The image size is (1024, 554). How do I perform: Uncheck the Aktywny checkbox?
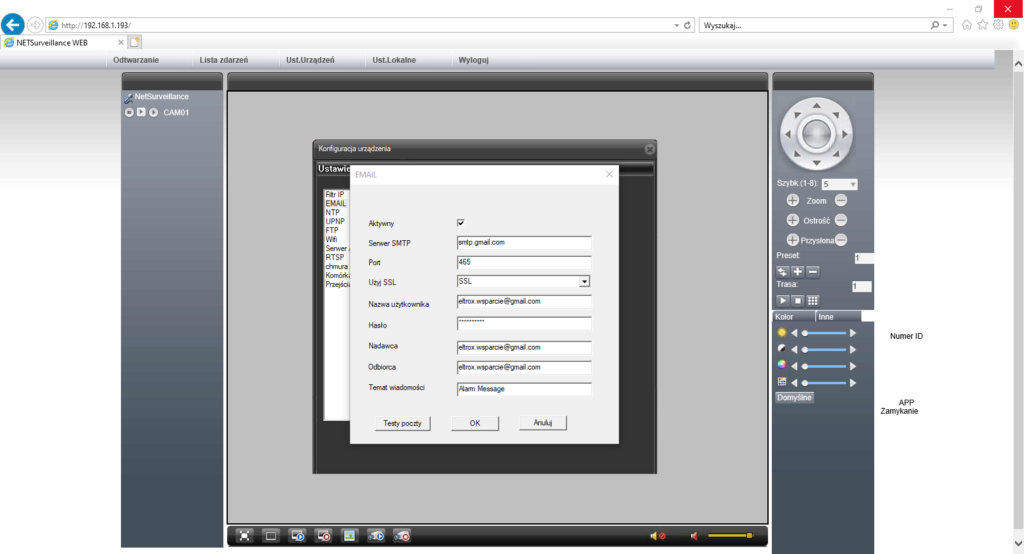pyautogui.click(x=461, y=223)
